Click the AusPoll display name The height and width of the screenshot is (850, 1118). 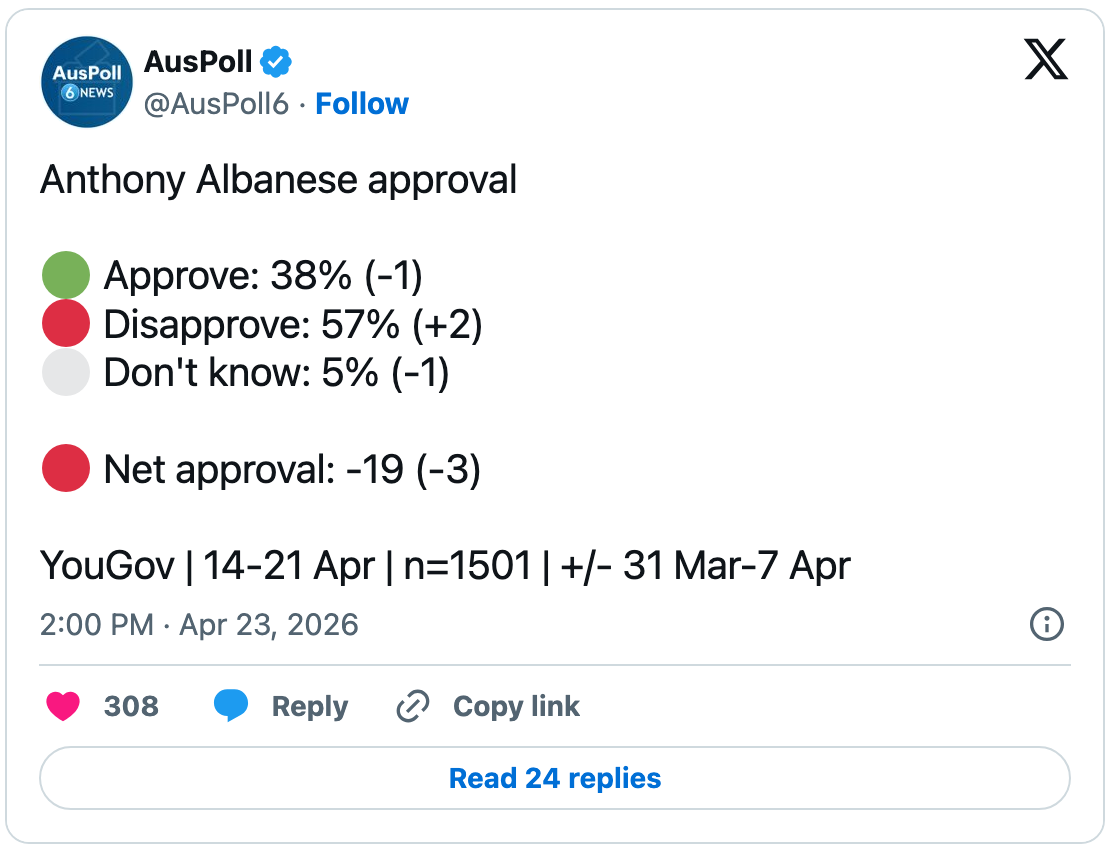(198, 62)
